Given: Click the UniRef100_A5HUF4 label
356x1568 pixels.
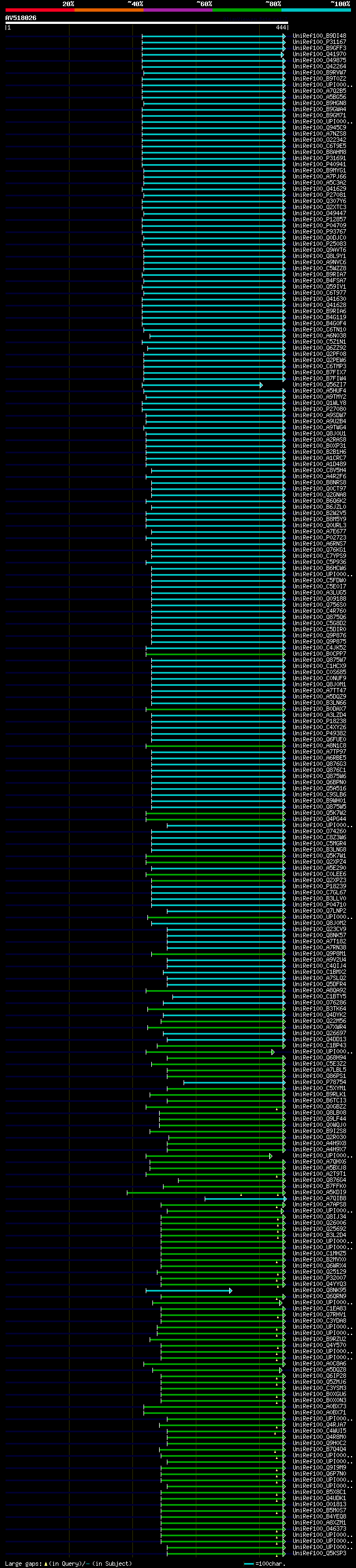Looking at the screenshot, I should [x=319, y=391].
